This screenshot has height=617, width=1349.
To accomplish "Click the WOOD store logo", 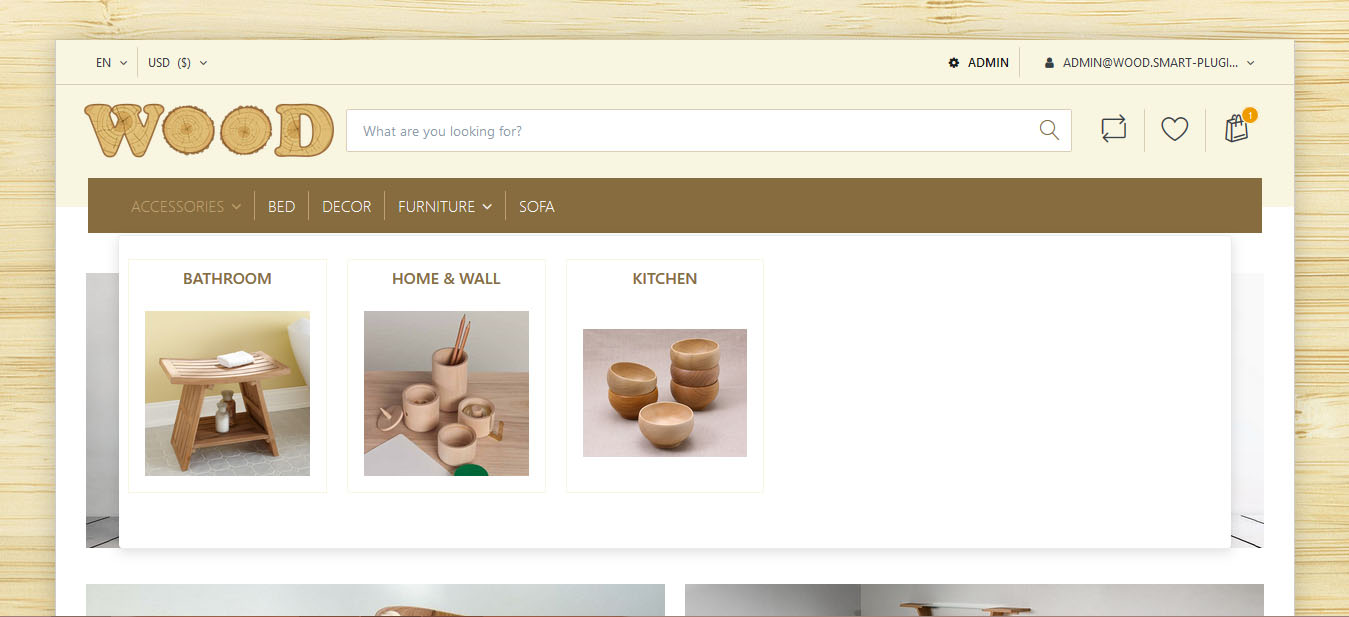I will pos(209,131).
